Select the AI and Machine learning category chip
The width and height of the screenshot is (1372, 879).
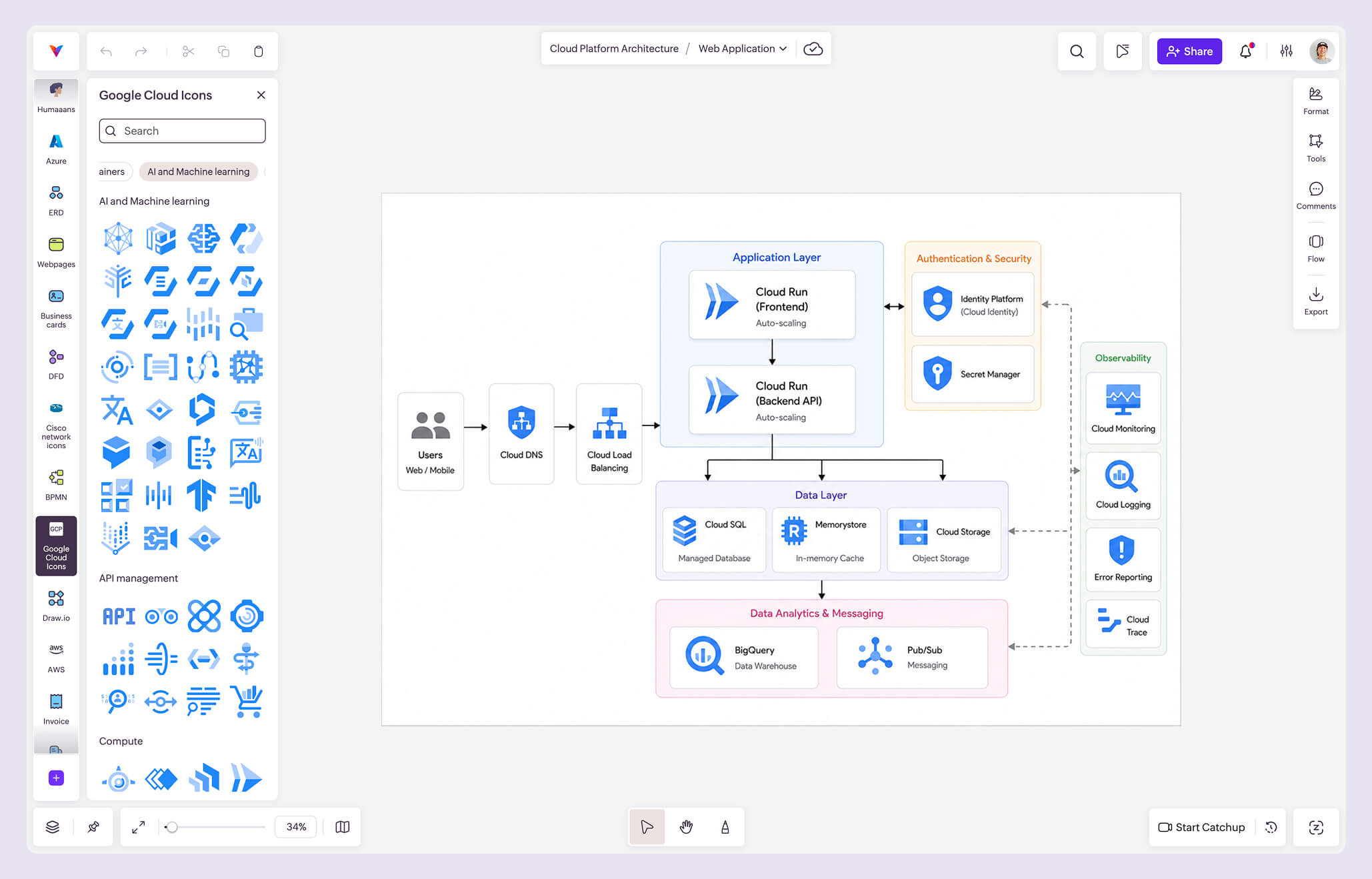198,171
